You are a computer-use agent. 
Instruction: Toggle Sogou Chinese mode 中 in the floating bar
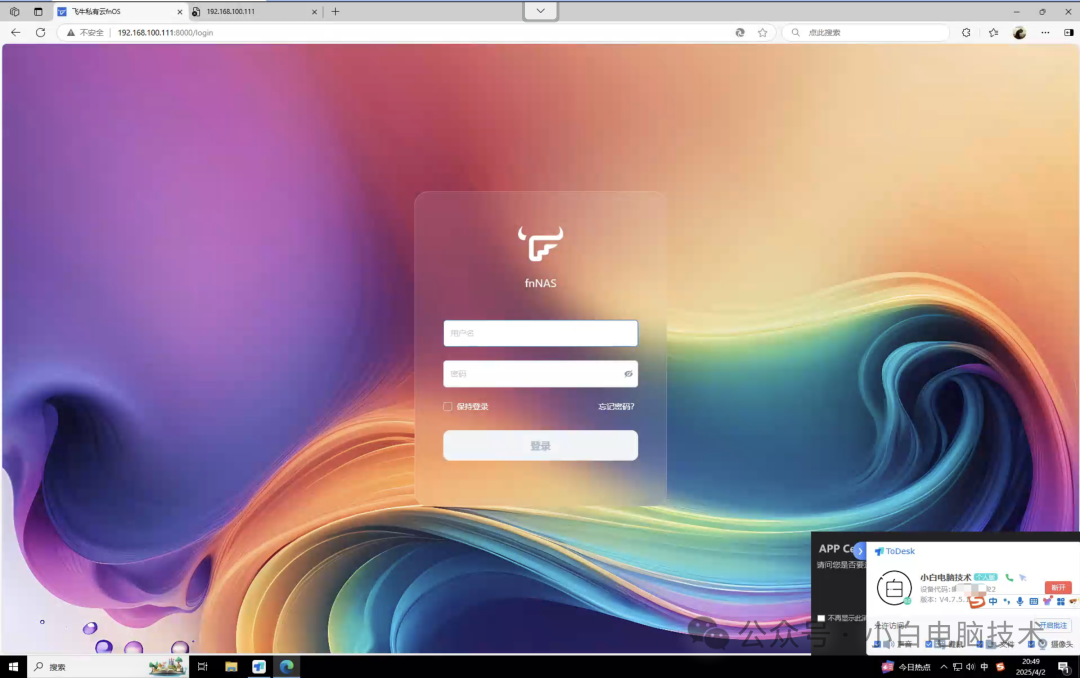click(x=993, y=602)
